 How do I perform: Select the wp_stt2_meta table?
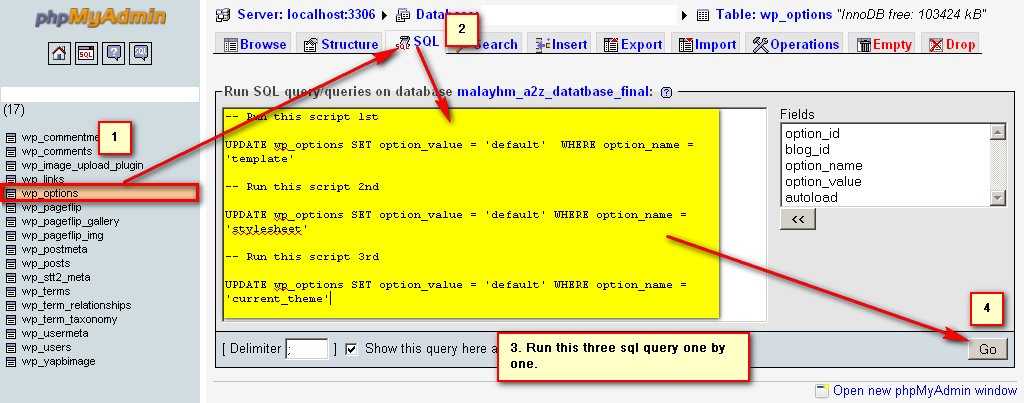coord(56,278)
